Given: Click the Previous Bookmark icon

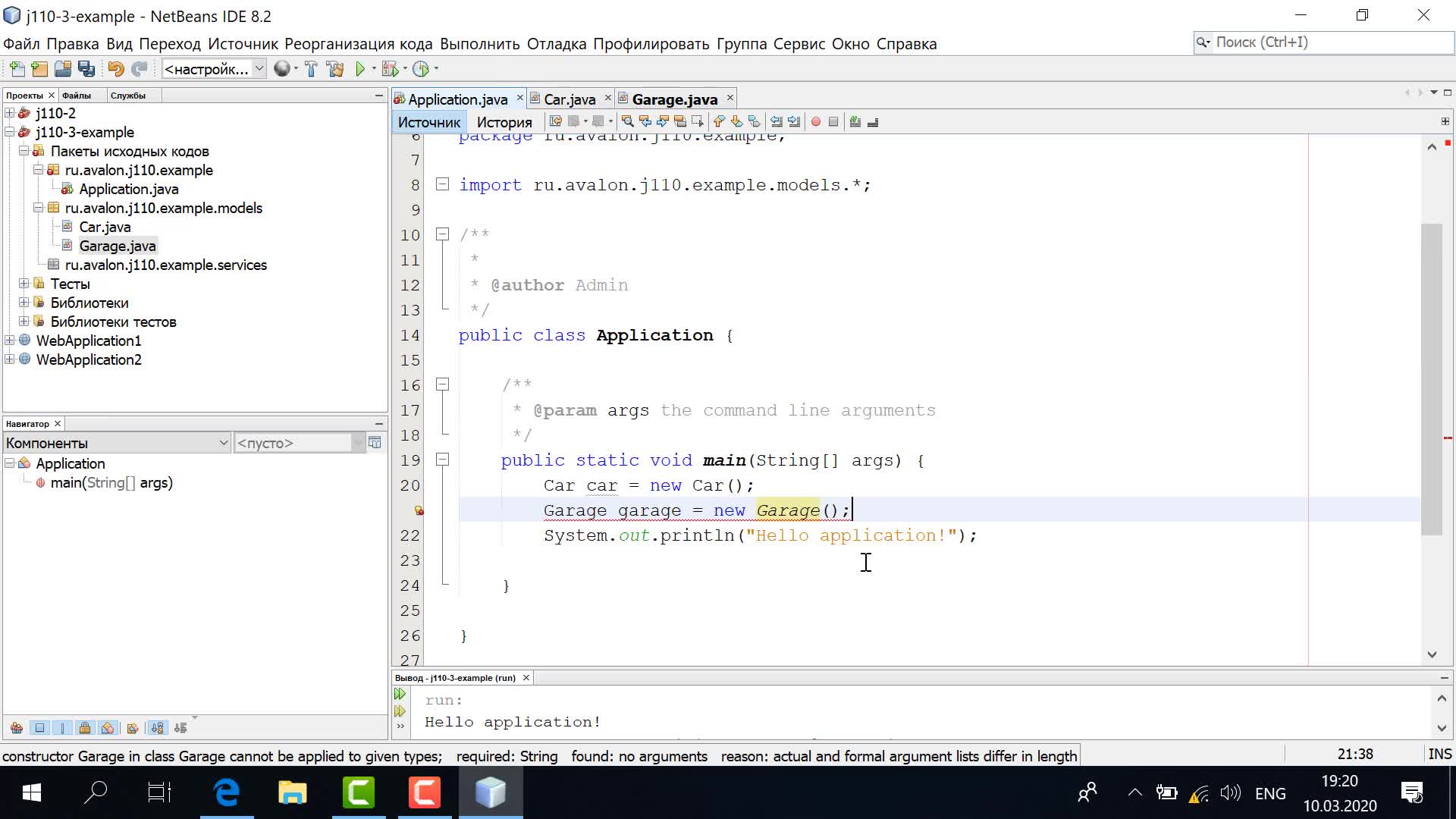Looking at the screenshot, I should [x=718, y=121].
